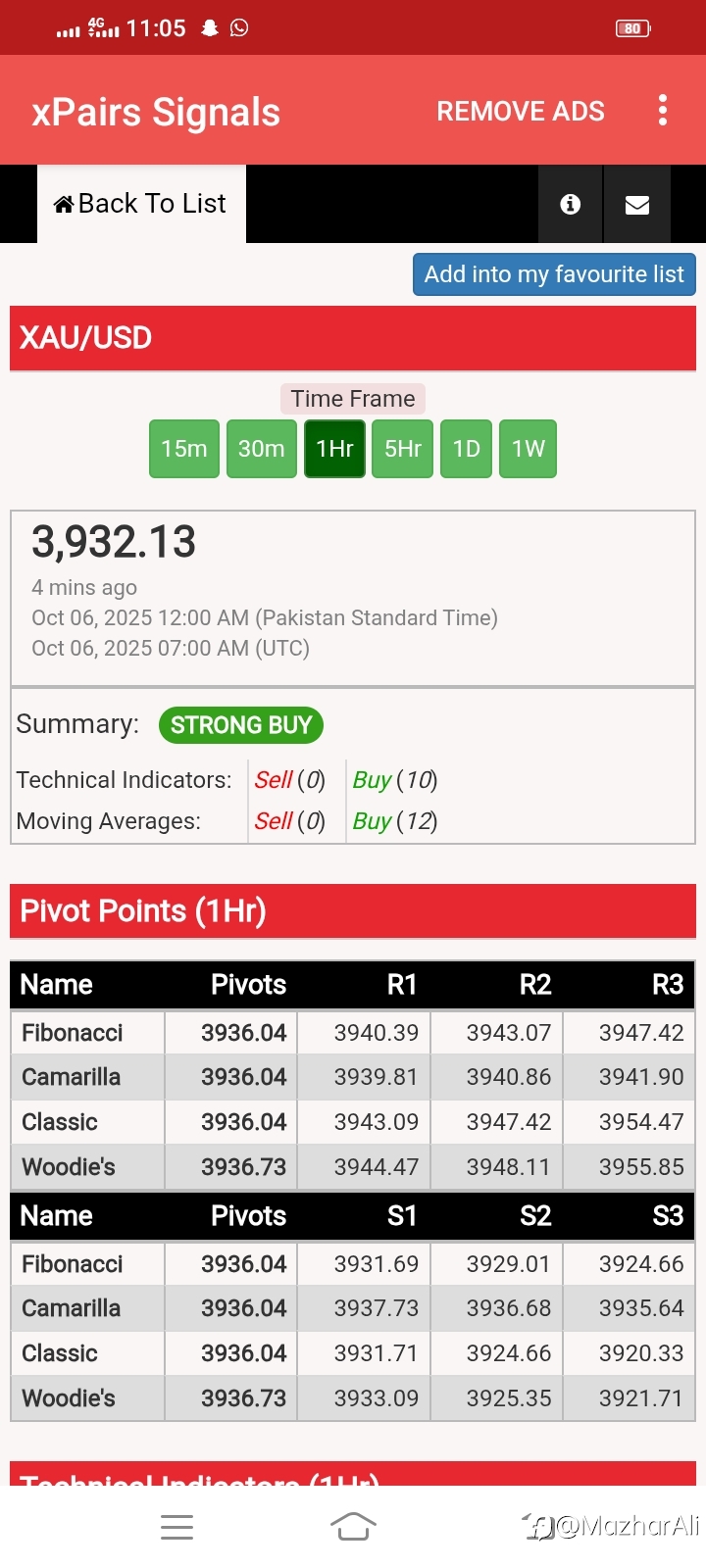Tap the home icon beside Back To List
The image size is (706, 1568).
[64, 204]
